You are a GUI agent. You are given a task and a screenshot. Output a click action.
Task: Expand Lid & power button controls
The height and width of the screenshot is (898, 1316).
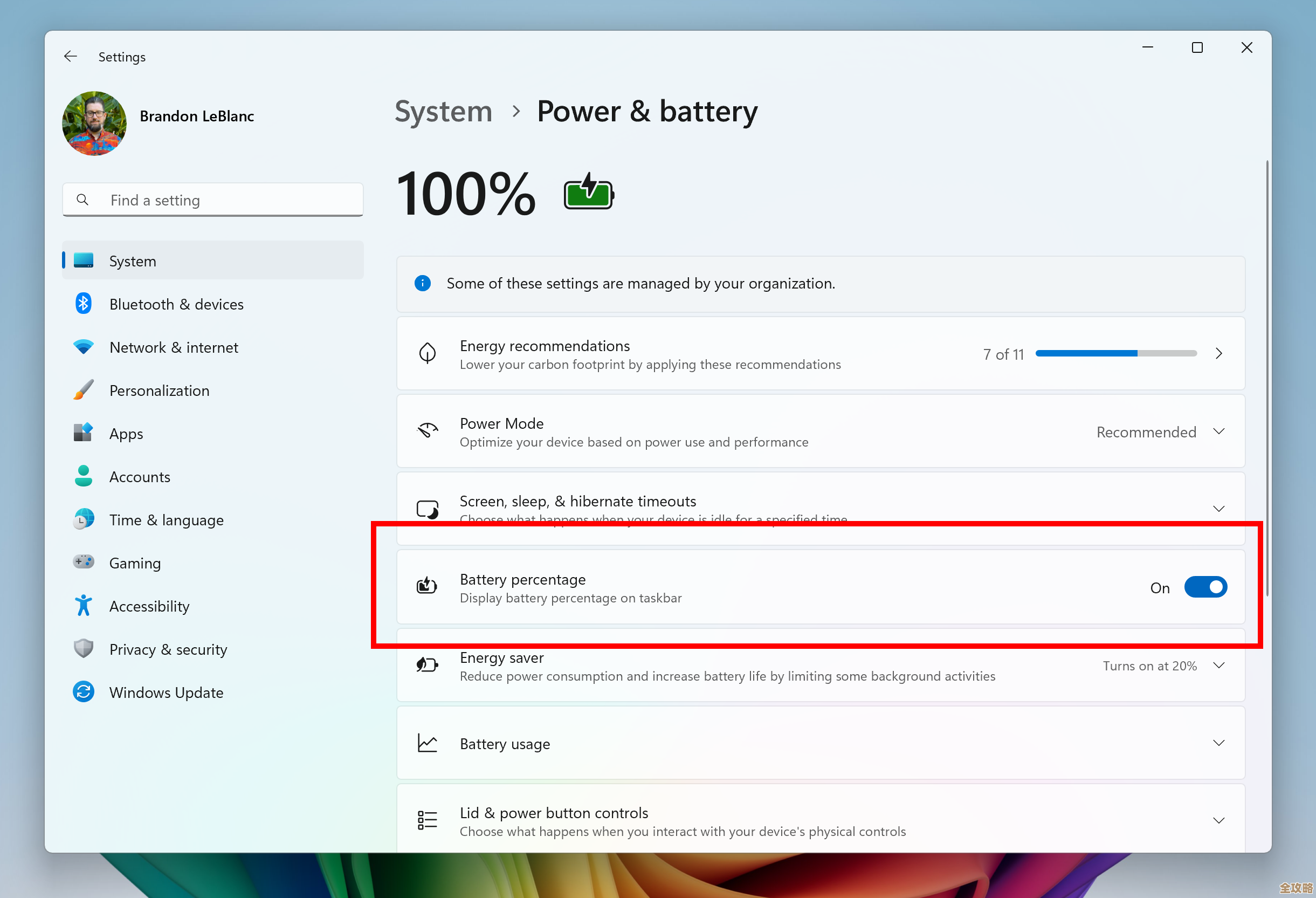[x=1218, y=820]
